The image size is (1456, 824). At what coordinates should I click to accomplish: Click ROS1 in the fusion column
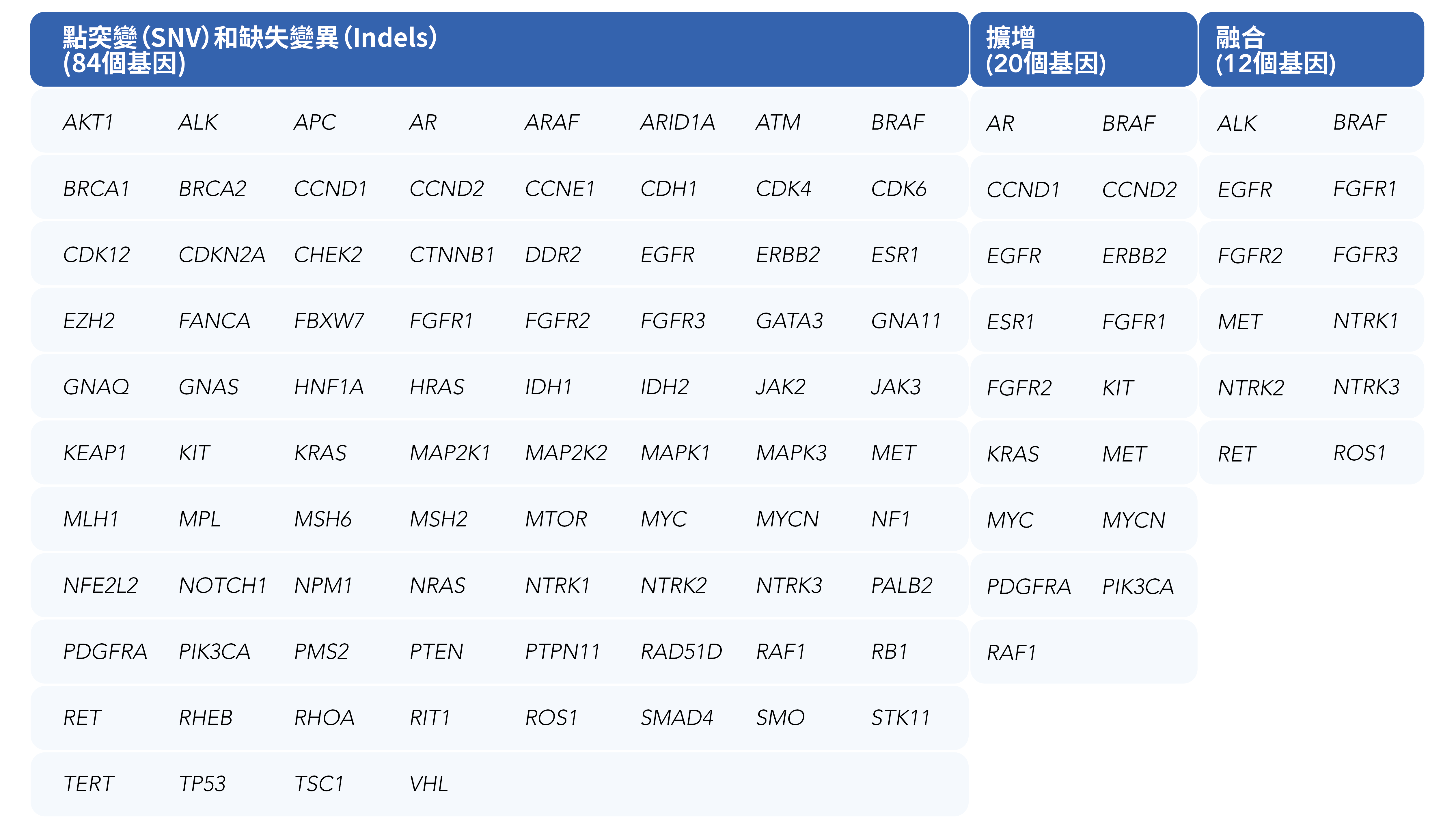coord(1359,453)
